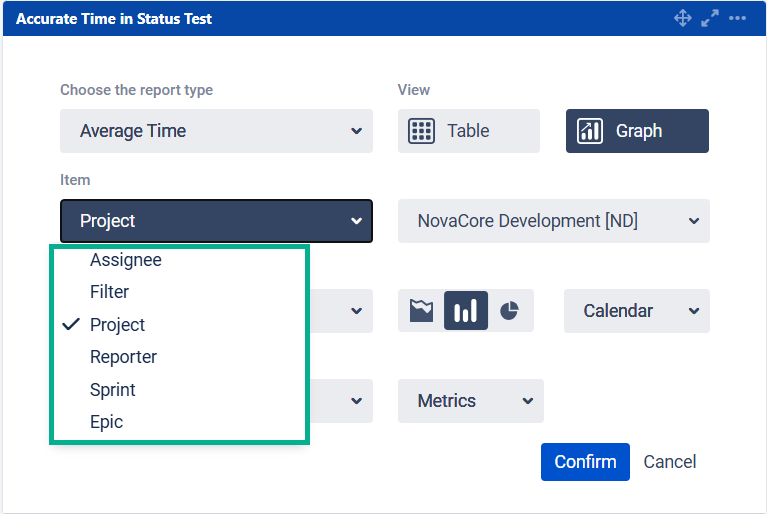The image size is (767, 514).
Task: Click the expand to fullscreen icon
Action: (710, 19)
